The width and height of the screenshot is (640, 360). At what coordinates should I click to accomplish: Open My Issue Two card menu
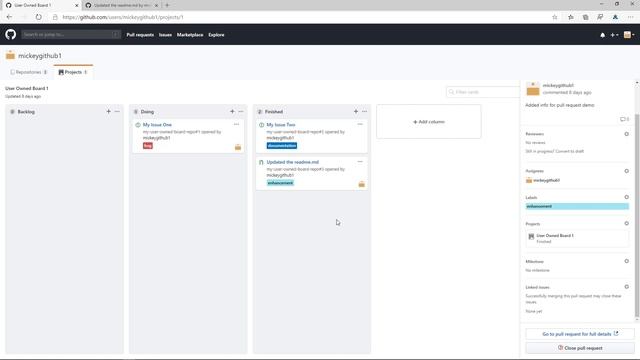[x=360, y=124]
